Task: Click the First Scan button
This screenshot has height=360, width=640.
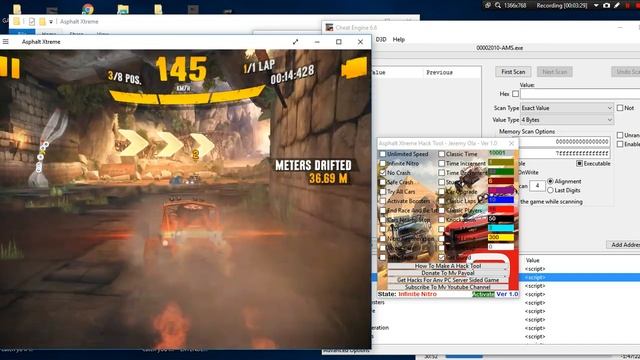Action: point(513,72)
